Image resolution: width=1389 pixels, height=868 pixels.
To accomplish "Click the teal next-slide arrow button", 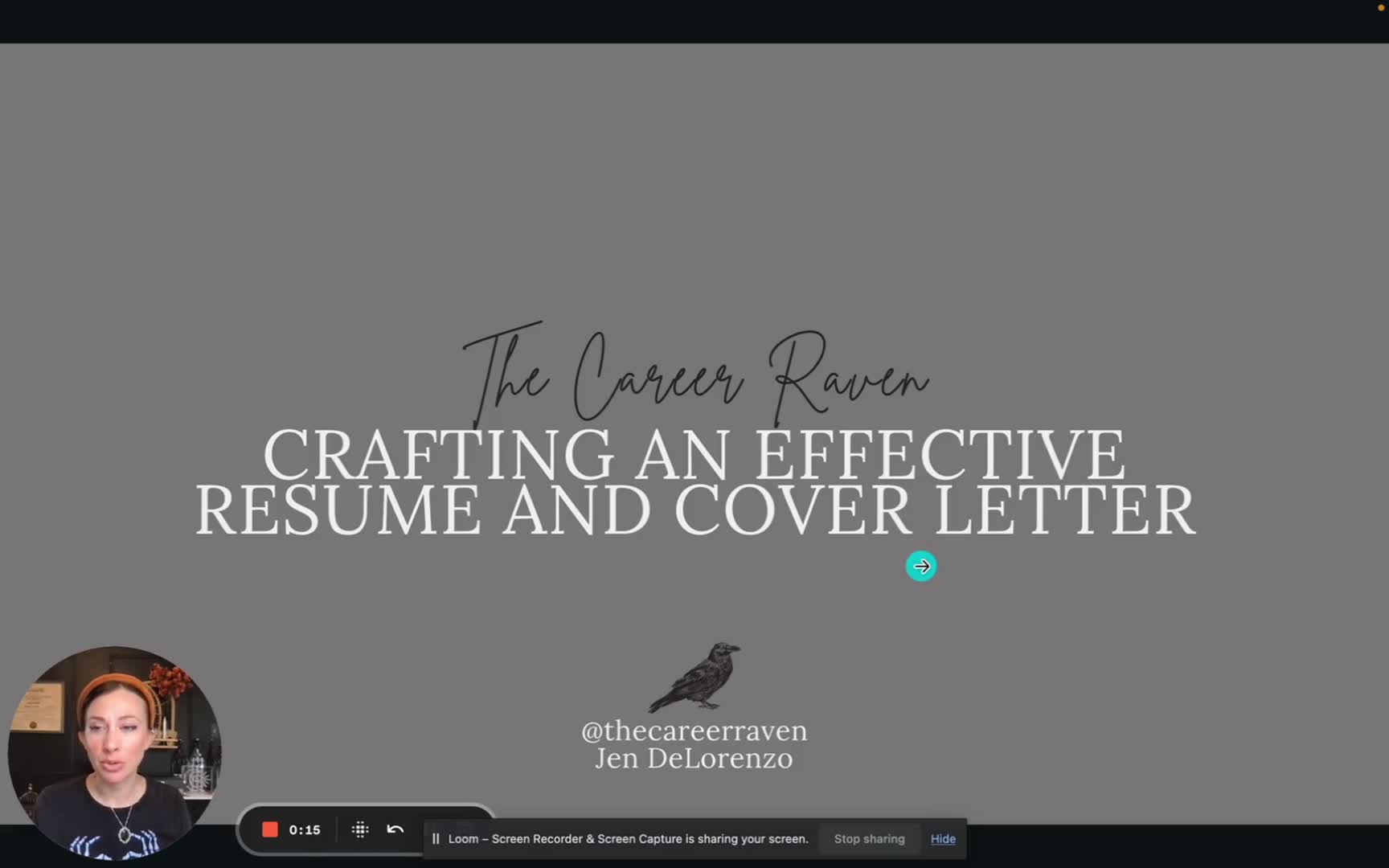I will click(x=921, y=567).
